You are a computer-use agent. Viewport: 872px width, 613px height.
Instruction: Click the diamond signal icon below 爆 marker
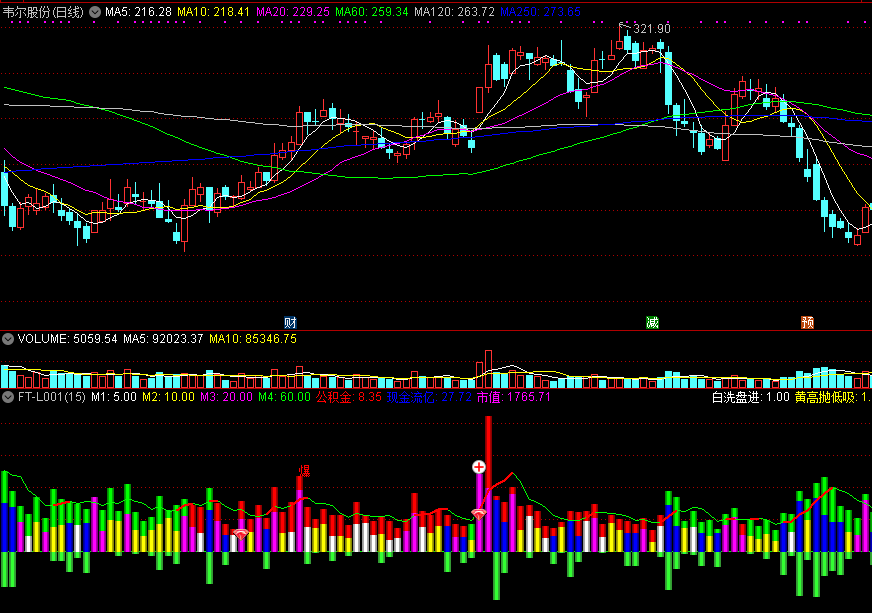(240, 535)
